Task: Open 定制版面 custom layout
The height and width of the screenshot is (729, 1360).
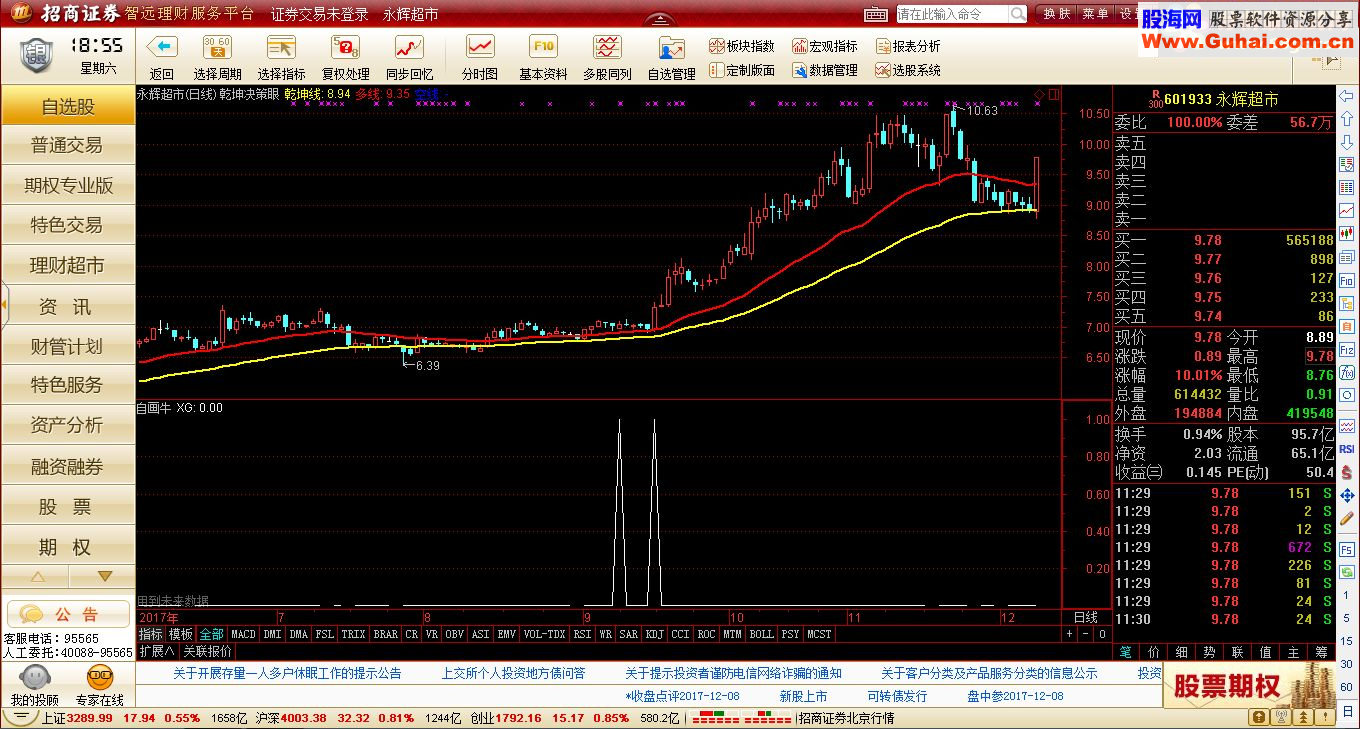Action: coord(742,70)
